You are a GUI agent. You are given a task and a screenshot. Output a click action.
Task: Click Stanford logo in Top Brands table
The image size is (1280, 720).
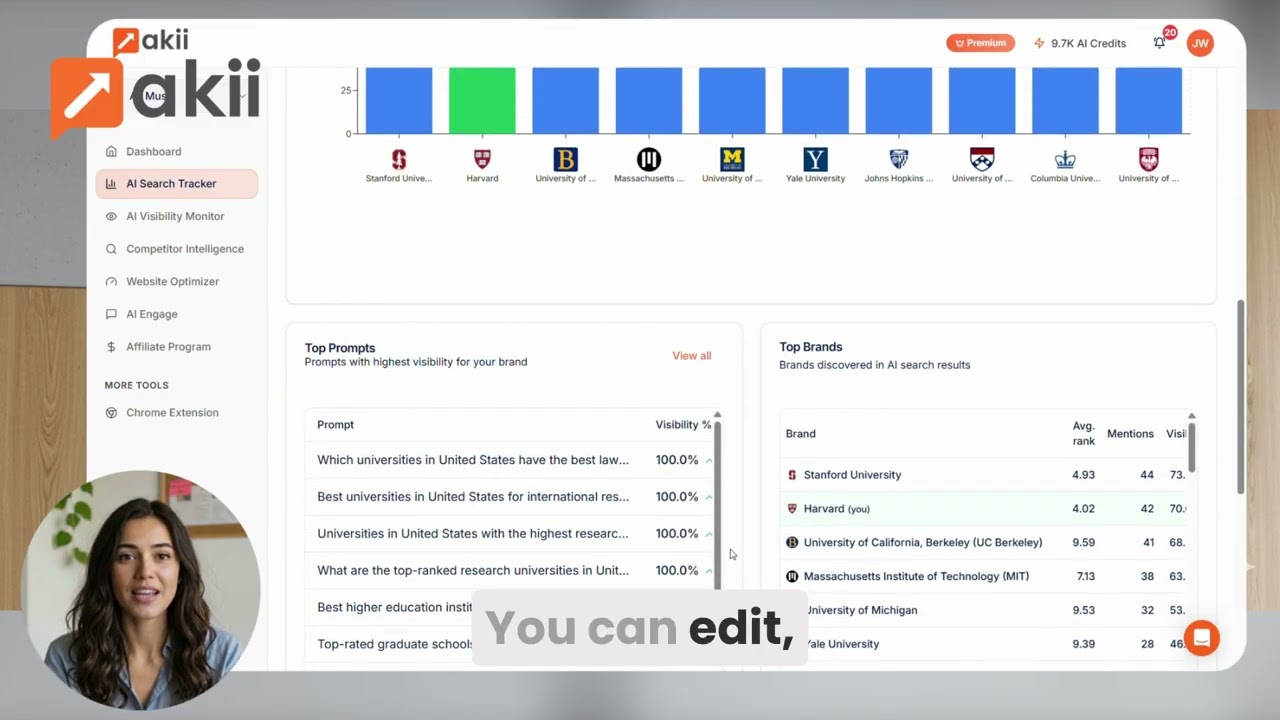tap(792, 475)
